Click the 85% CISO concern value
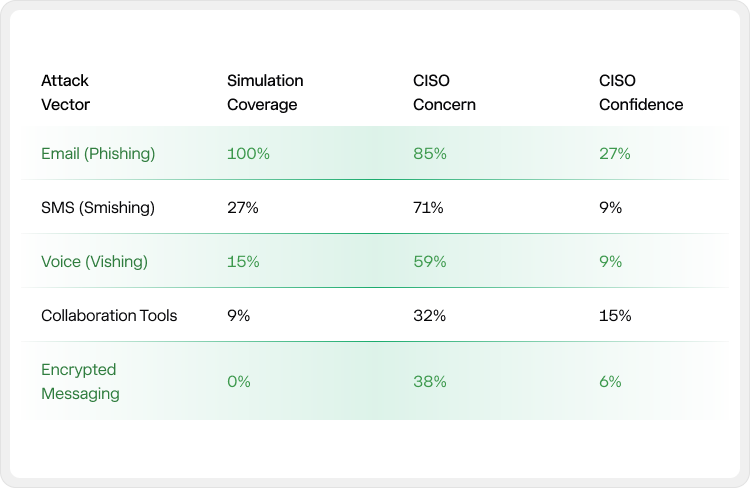Viewport: 750px width, 488px height. coord(431,154)
